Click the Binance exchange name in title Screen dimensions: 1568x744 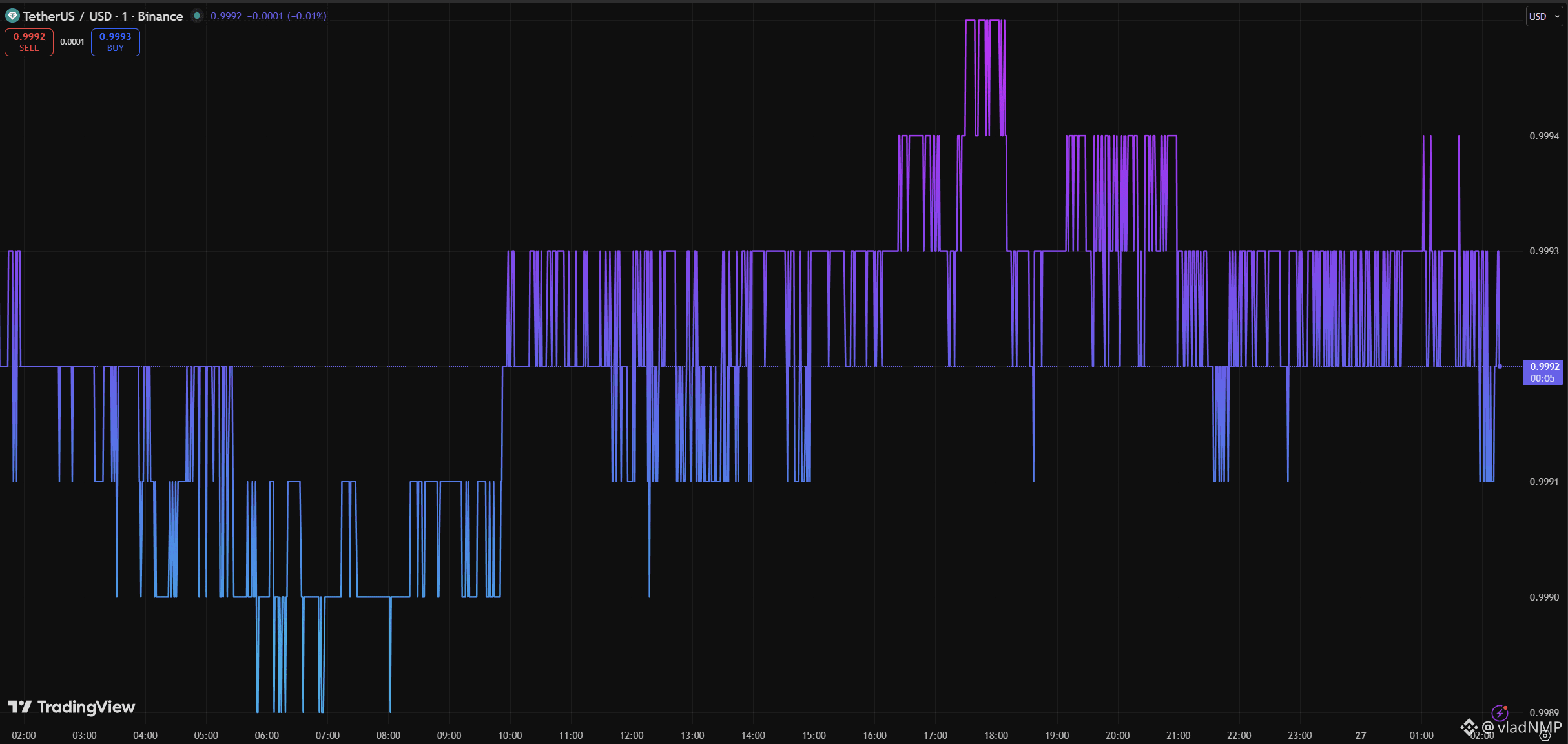160,16
